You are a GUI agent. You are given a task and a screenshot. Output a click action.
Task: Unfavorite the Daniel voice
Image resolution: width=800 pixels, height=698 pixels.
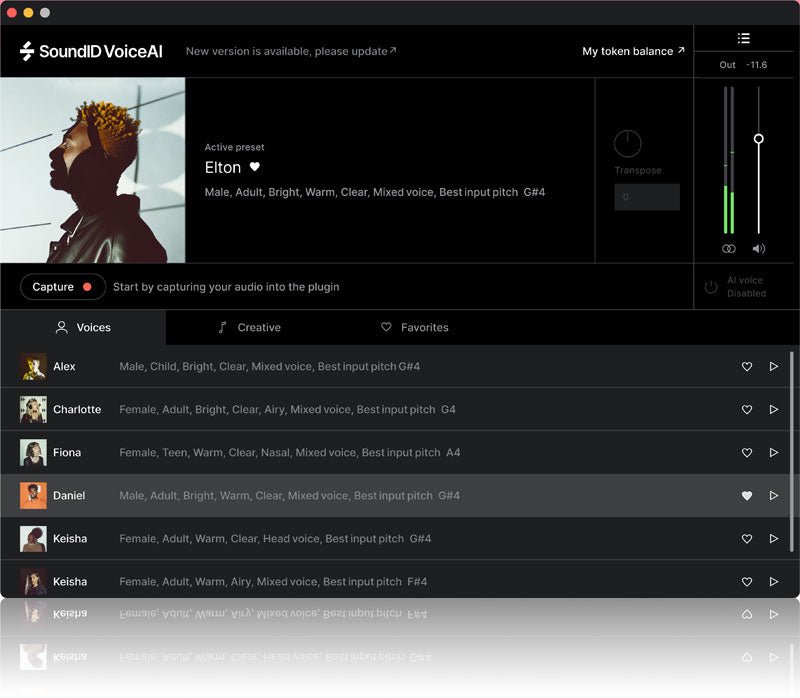(x=746, y=495)
